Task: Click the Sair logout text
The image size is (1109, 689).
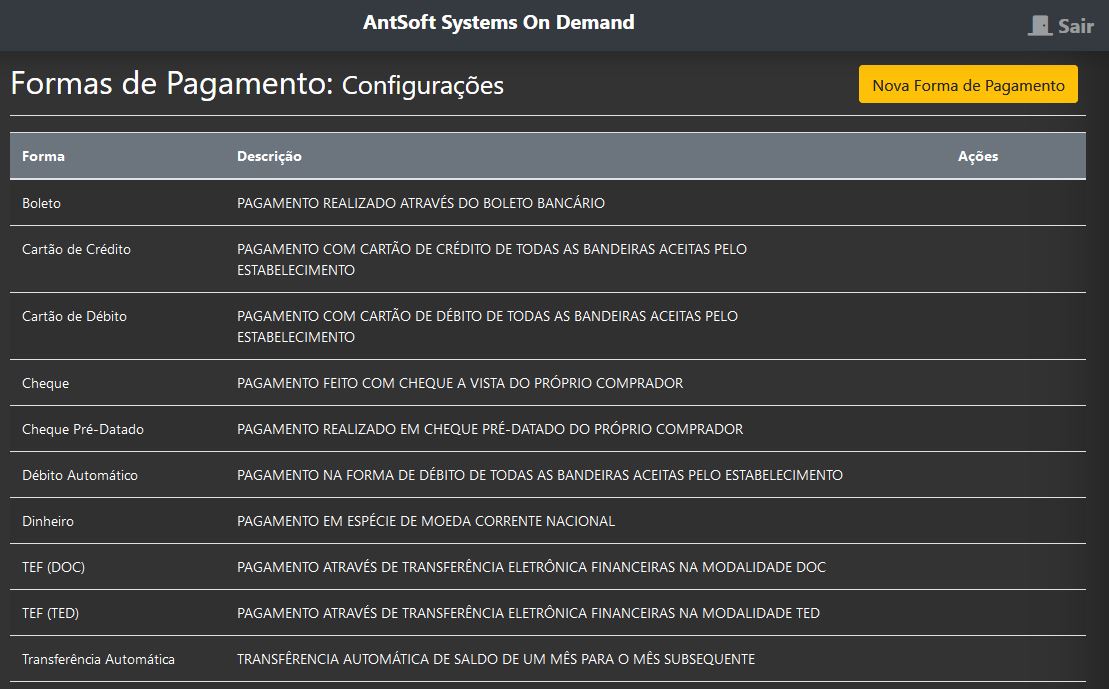Action: point(1076,26)
